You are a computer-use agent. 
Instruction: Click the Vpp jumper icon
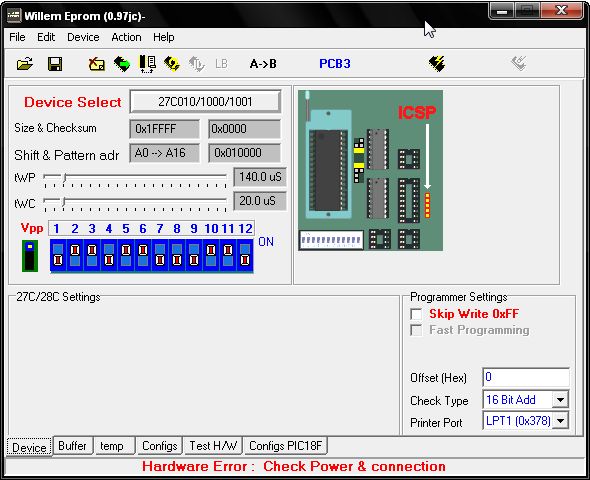(30, 256)
